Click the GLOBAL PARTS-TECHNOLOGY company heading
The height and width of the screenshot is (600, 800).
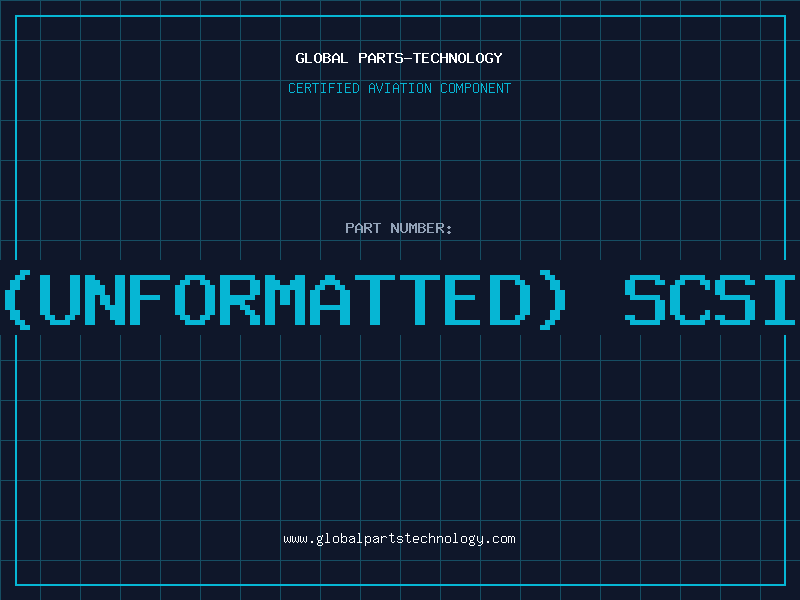coord(399,58)
